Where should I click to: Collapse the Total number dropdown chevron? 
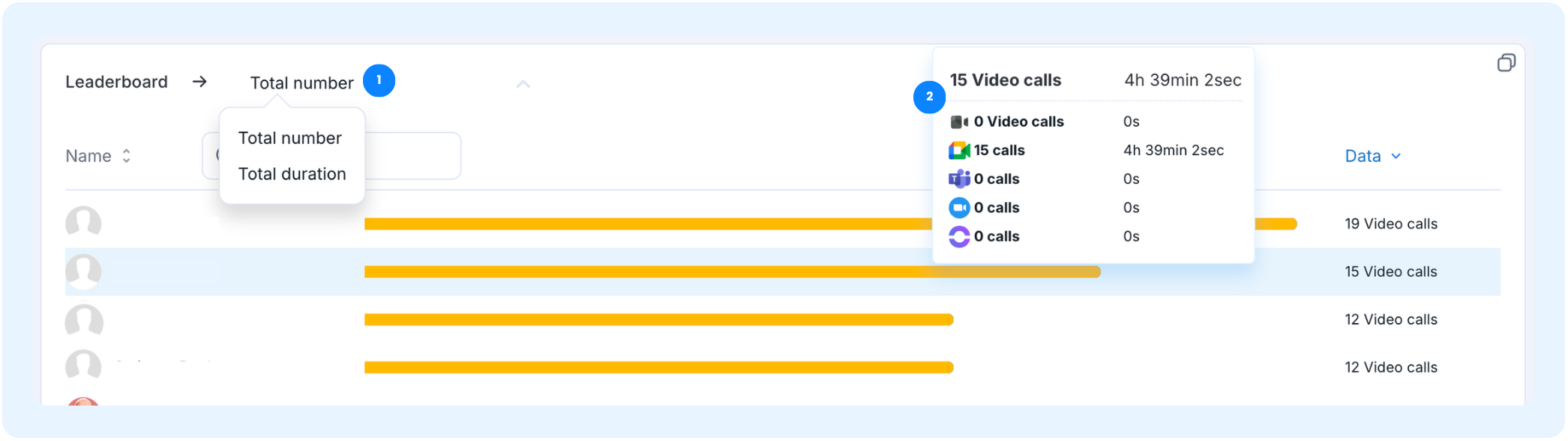(x=523, y=84)
